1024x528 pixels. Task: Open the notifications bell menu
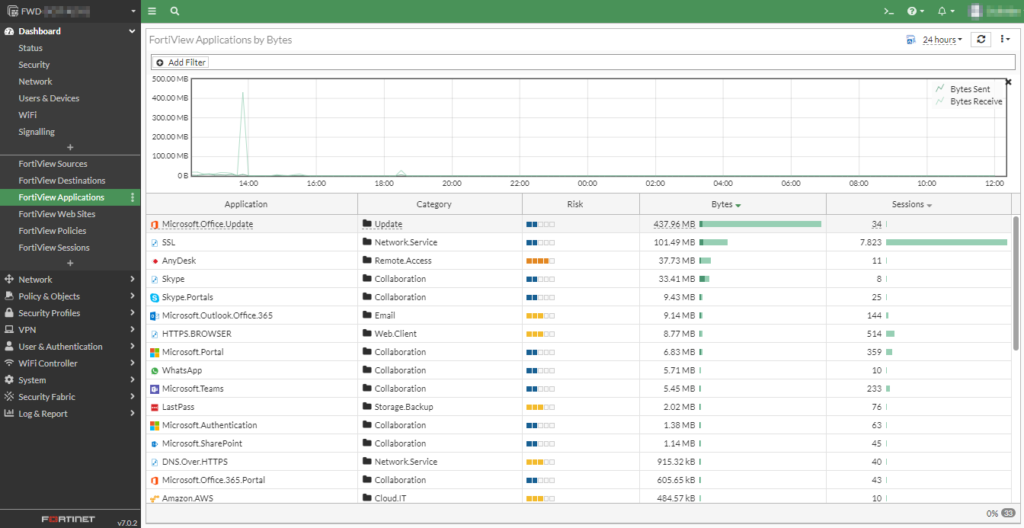[946, 11]
